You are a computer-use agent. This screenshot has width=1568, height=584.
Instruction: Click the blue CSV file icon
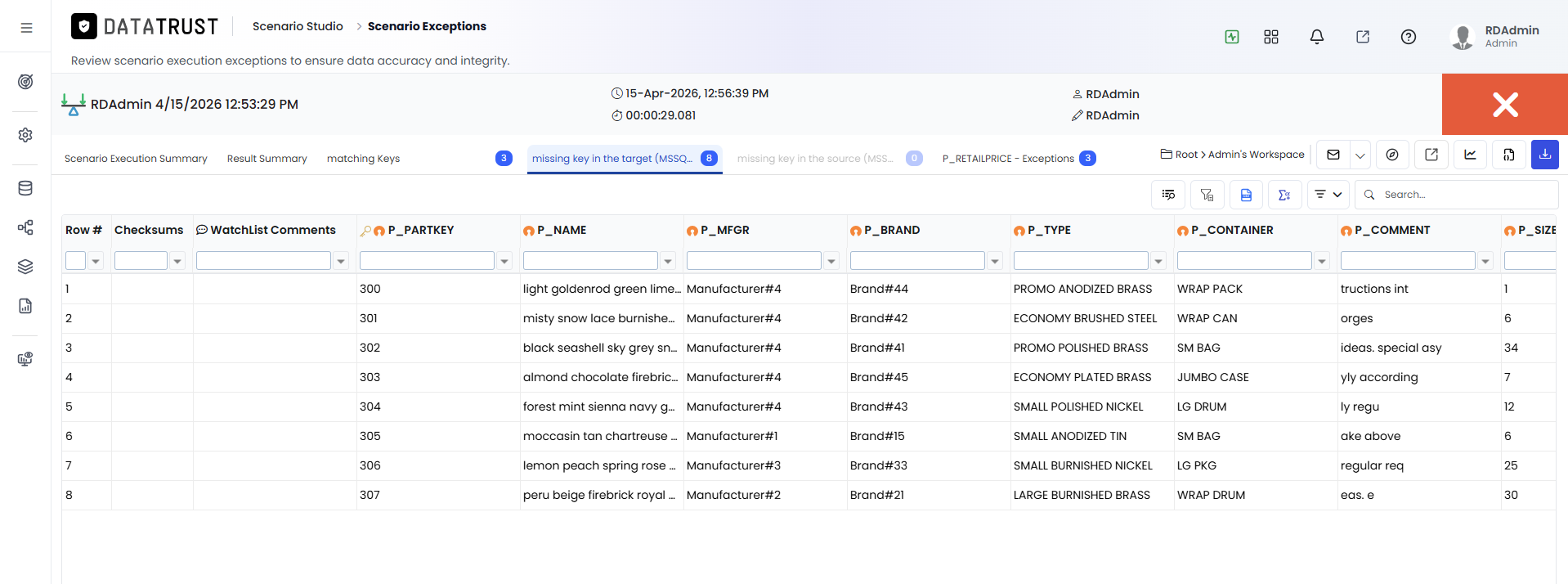(x=1246, y=195)
